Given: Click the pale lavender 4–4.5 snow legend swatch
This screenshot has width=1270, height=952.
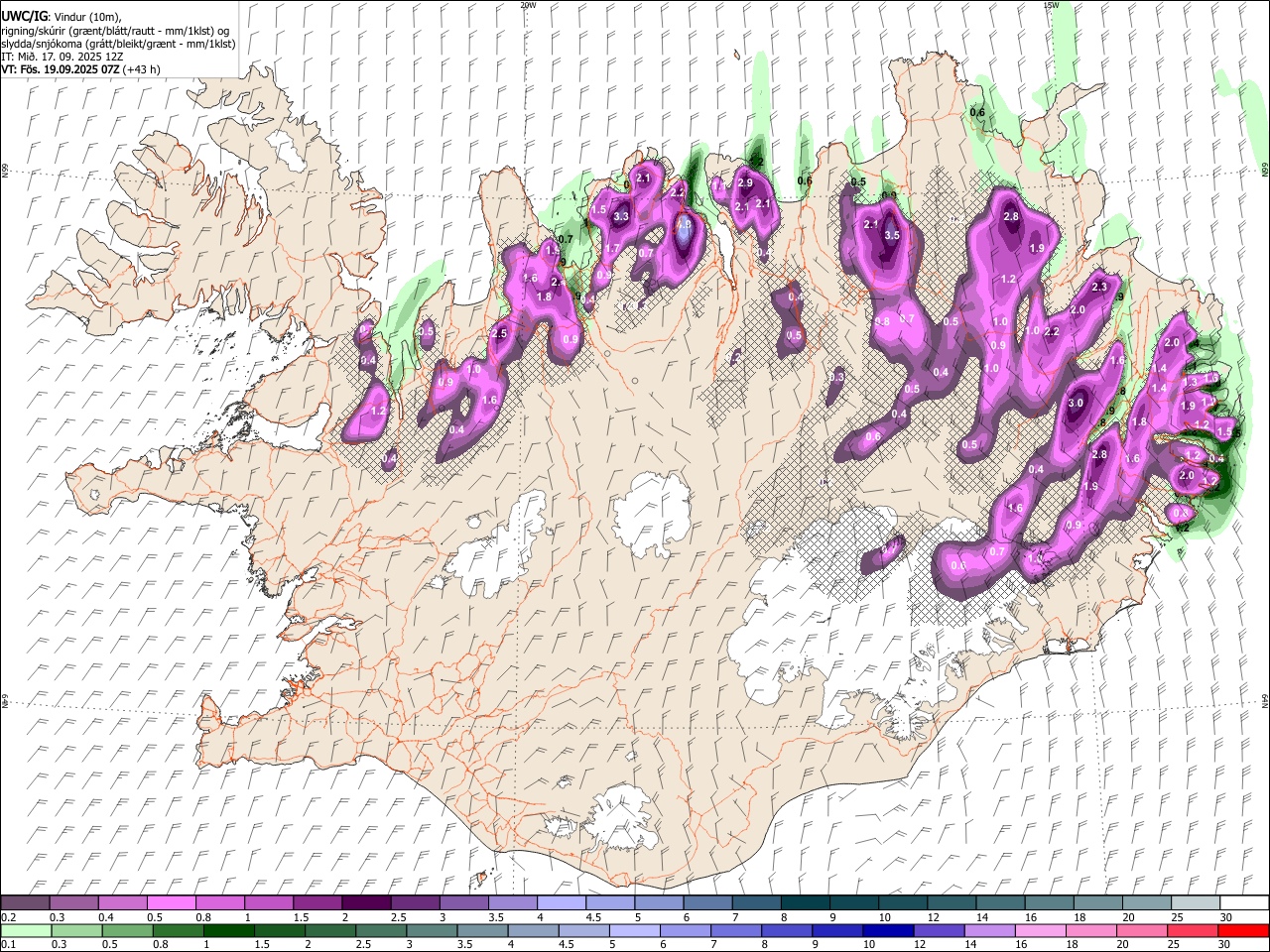Looking at the screenshot, I should [x=562, y=903].
